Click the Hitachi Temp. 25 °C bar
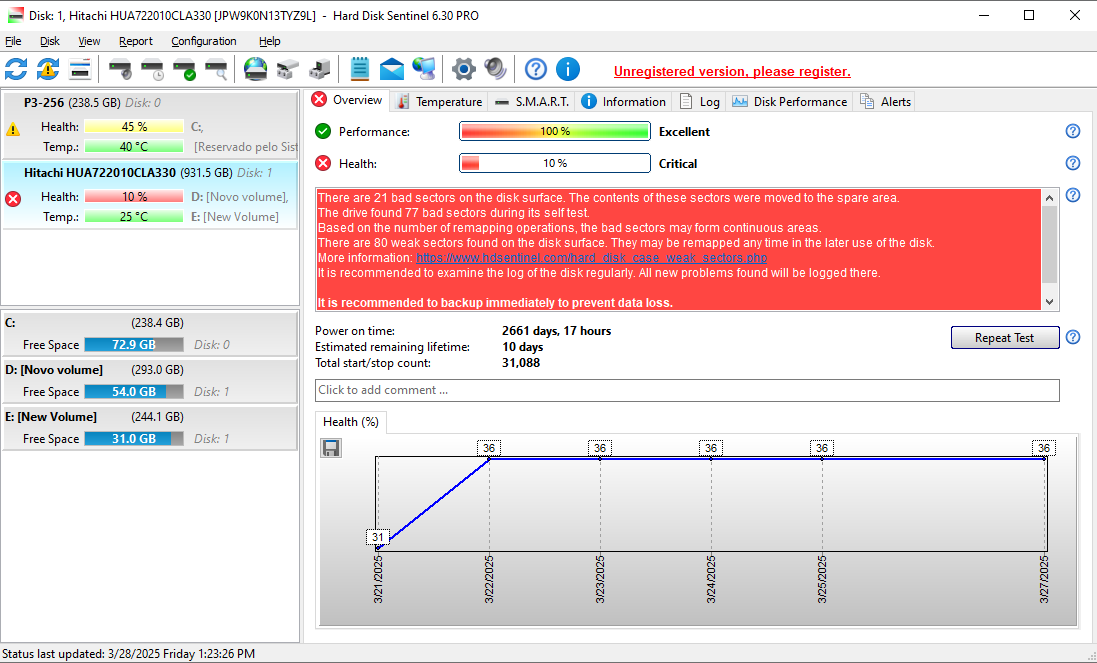This screenshot has width=1097, height=663. coord(134,217)
